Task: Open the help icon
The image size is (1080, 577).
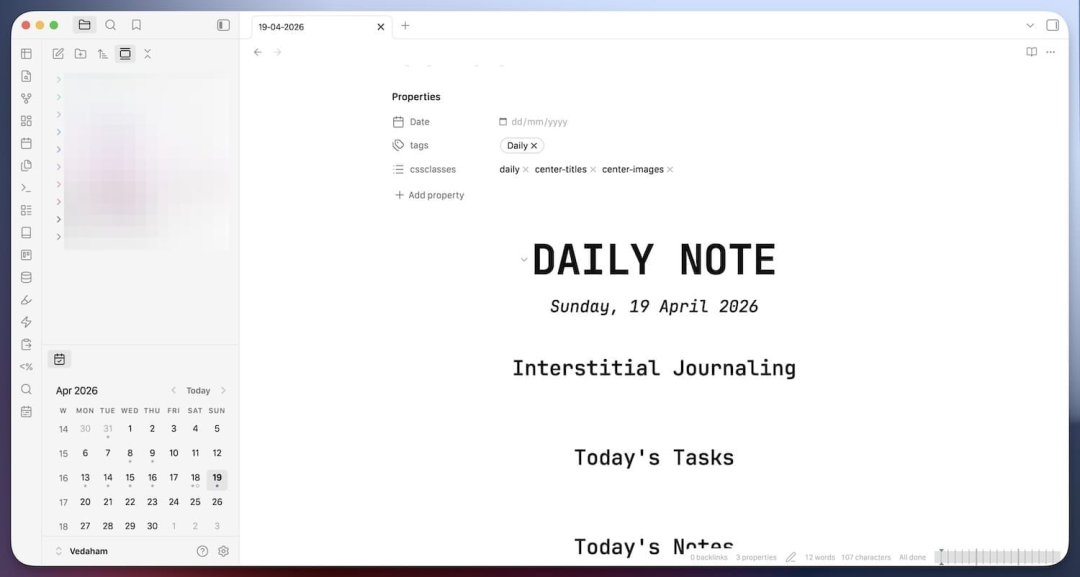Action: pyautogui.click(x=202, y=551)
